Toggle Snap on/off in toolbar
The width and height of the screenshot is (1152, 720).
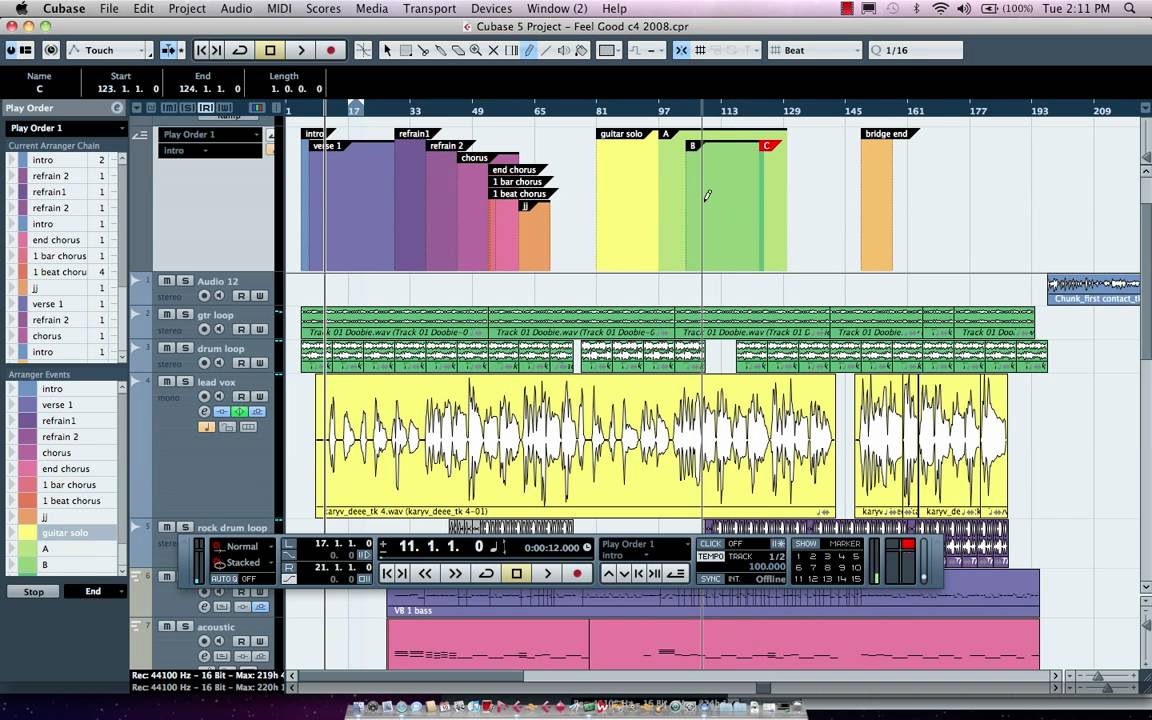[681, 50]
